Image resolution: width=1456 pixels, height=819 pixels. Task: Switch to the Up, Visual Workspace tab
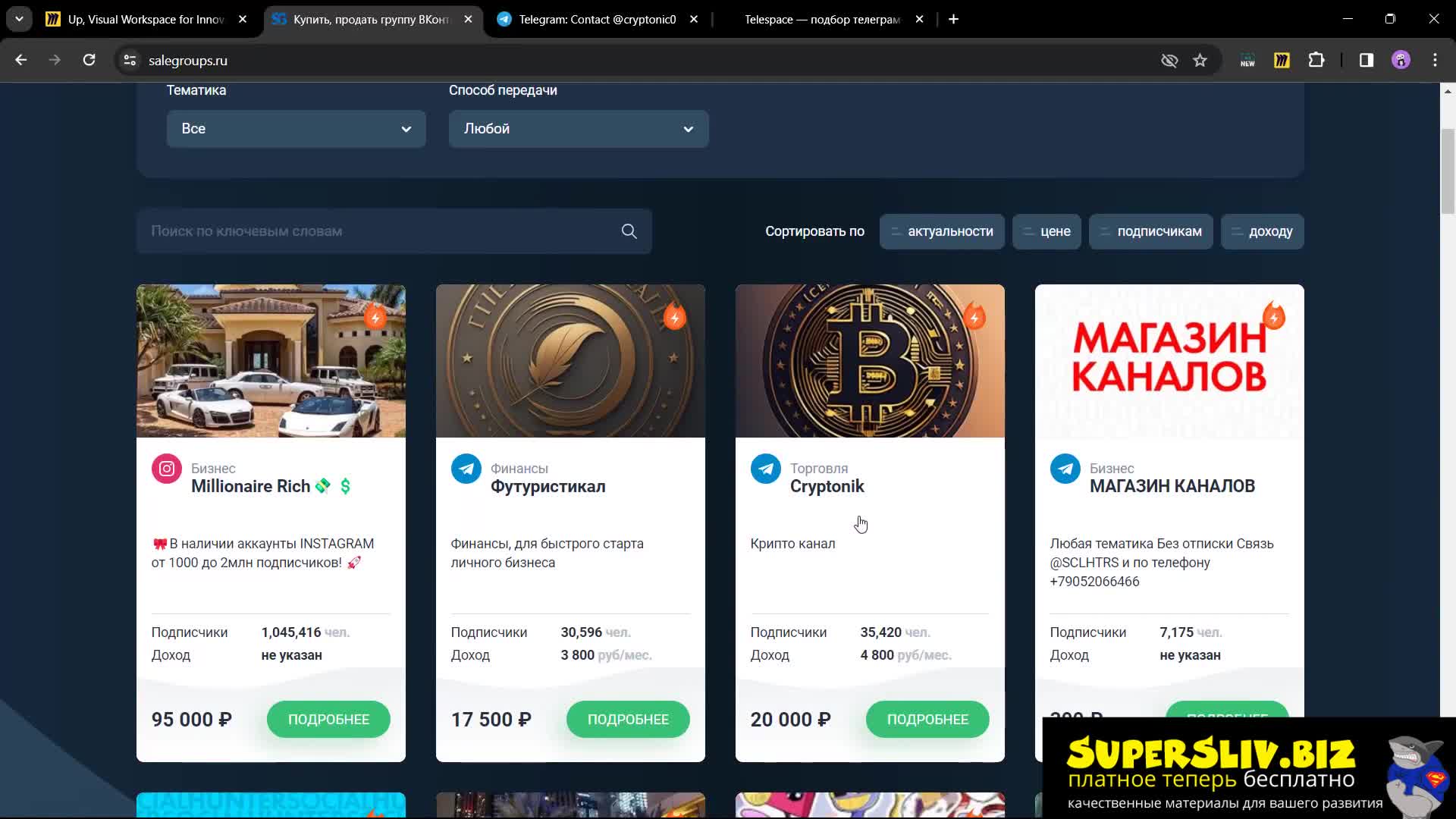tap(147, 19)
